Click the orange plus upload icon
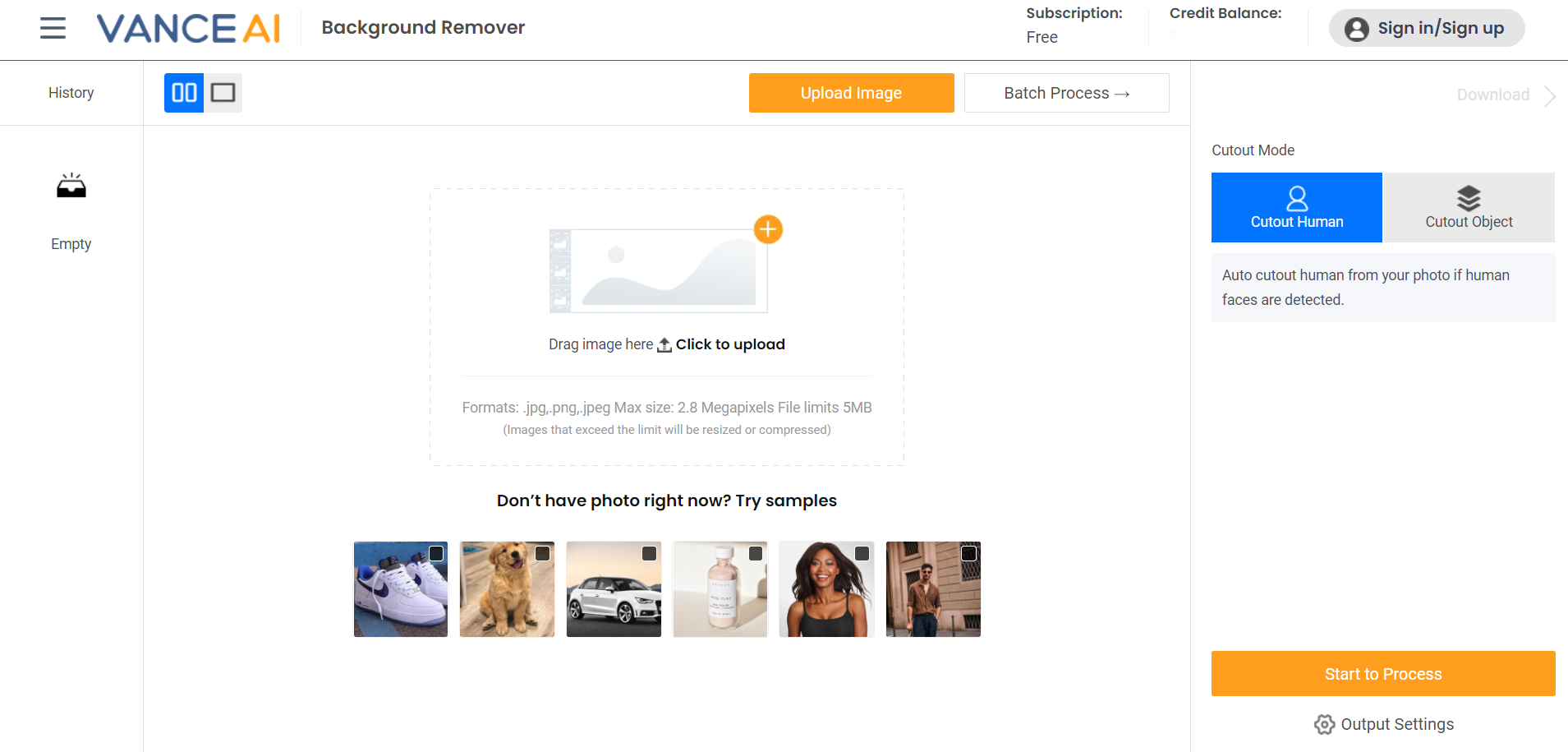 [x=768, y=229]
